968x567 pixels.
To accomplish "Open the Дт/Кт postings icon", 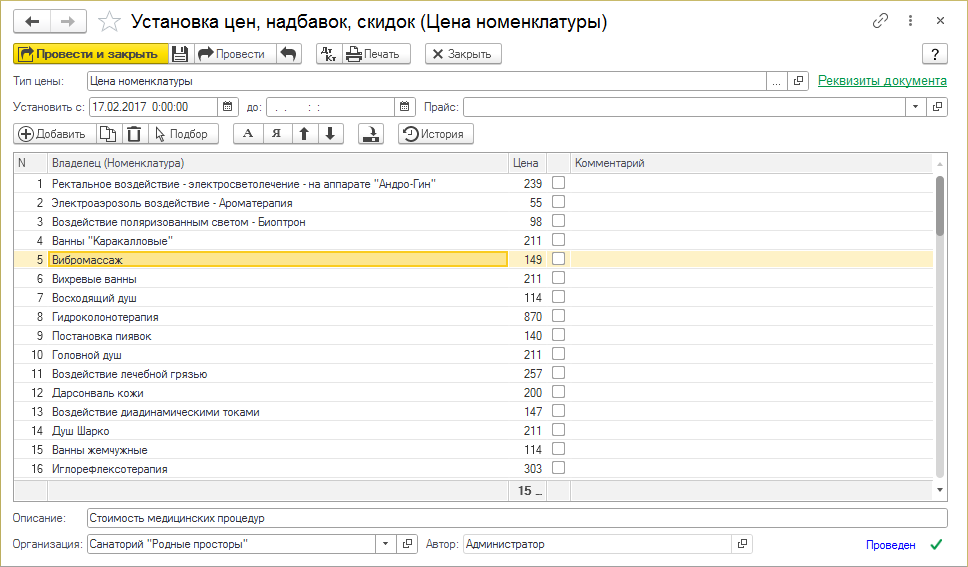I will (x=327, y=54).
